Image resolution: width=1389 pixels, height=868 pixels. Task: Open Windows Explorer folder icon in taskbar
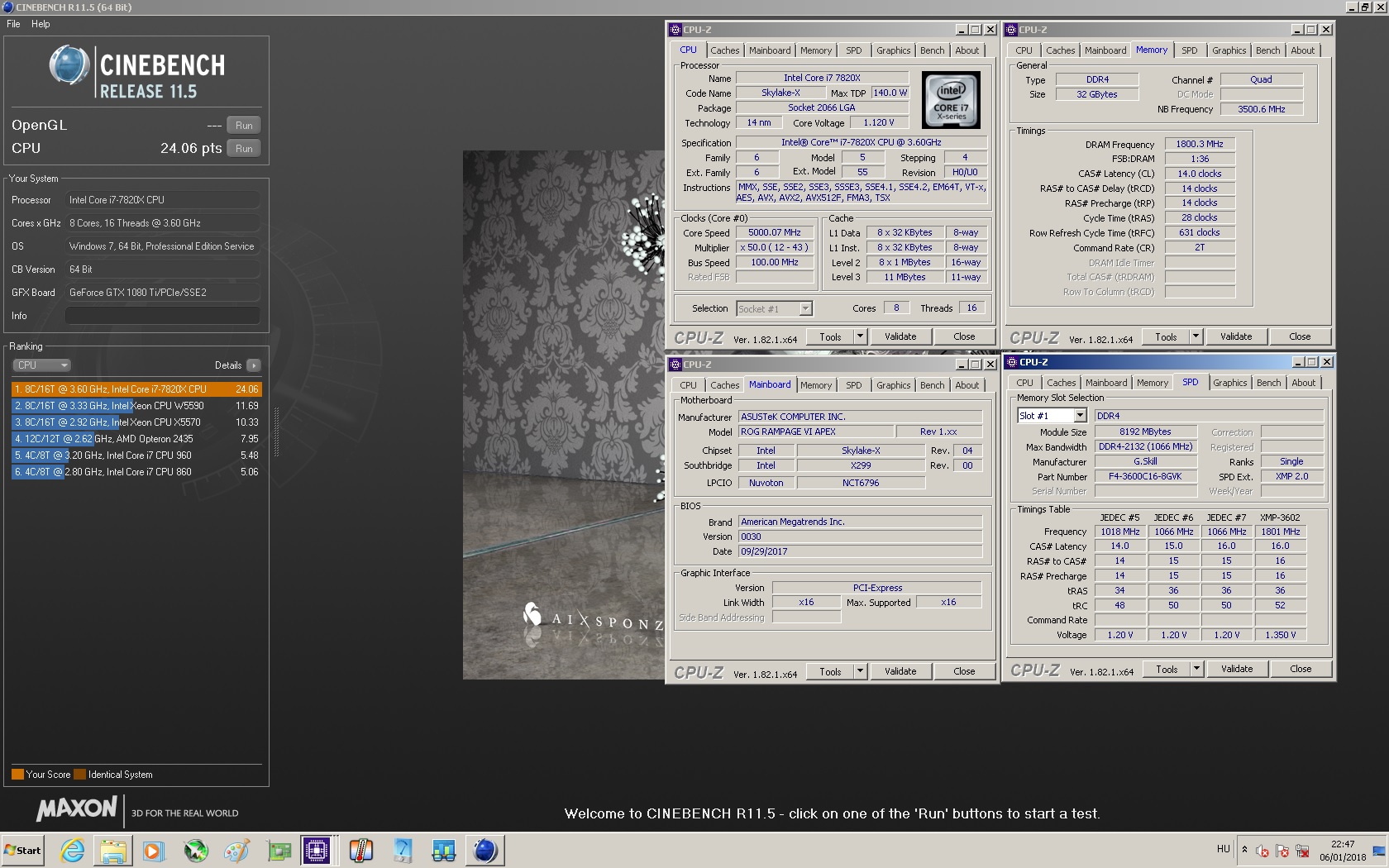coord(113,850)
